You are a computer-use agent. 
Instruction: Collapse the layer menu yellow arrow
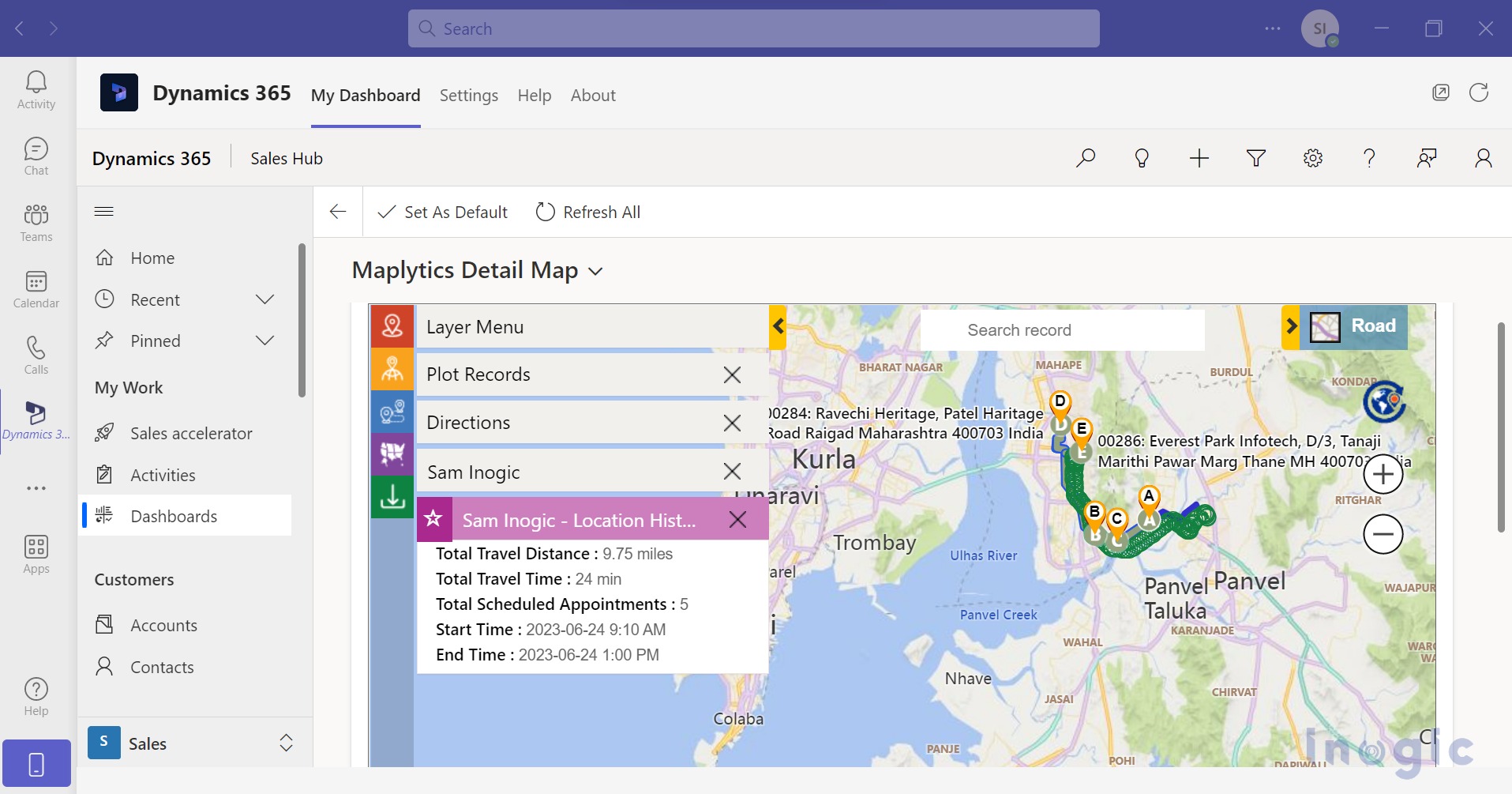click(x=779, y=326)
